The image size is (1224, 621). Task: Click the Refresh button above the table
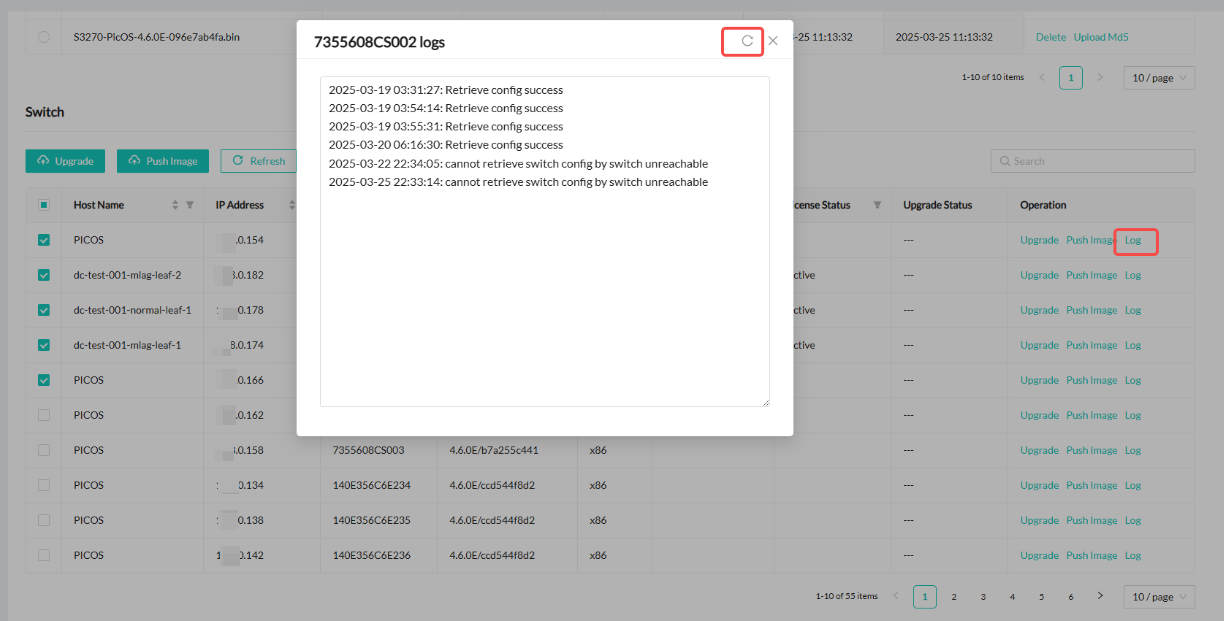258,161
